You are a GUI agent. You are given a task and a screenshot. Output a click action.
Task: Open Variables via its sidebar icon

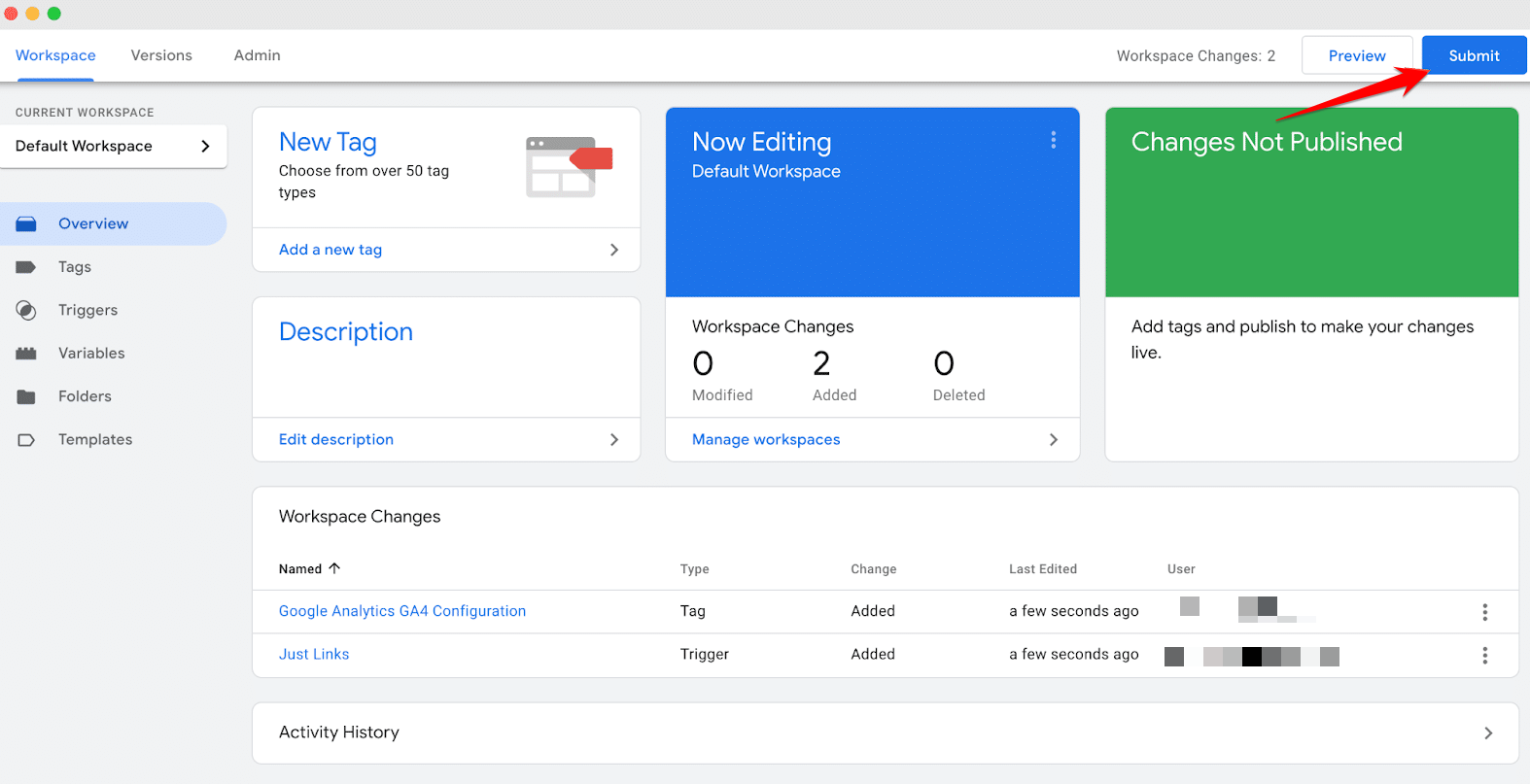click(26, 354)
